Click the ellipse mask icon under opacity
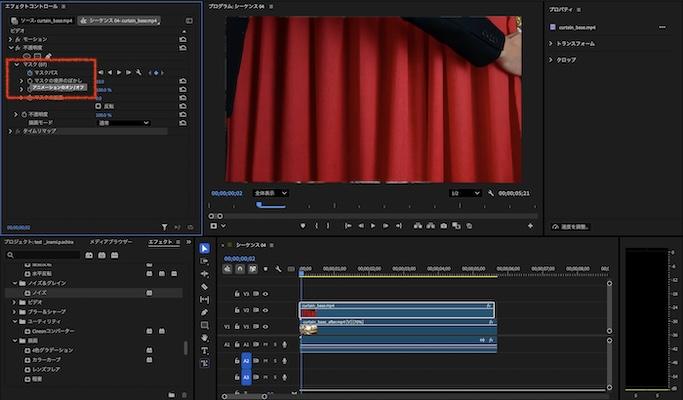Viewport: 683px width, 400px height. point(27,55)
